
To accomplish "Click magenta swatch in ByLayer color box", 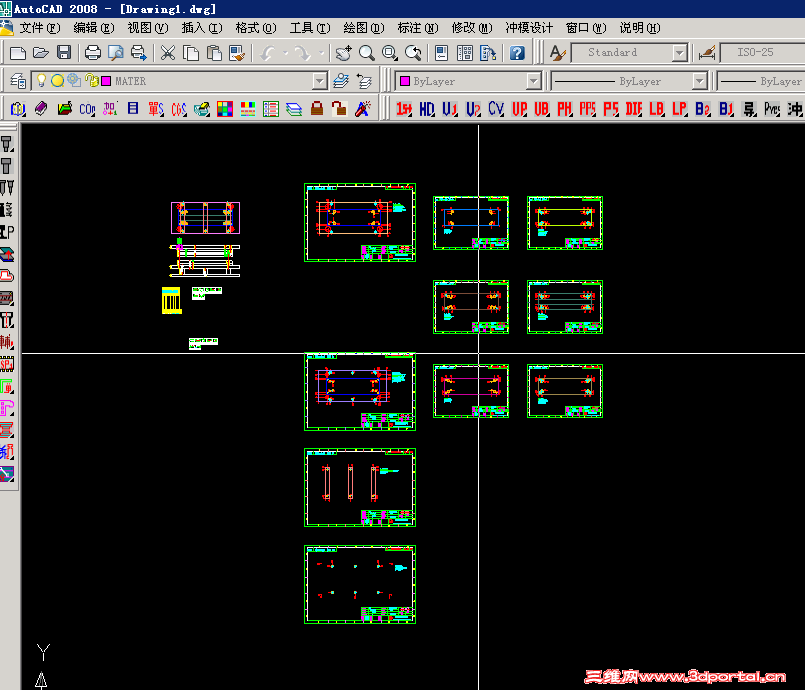I will click(405, 81).
